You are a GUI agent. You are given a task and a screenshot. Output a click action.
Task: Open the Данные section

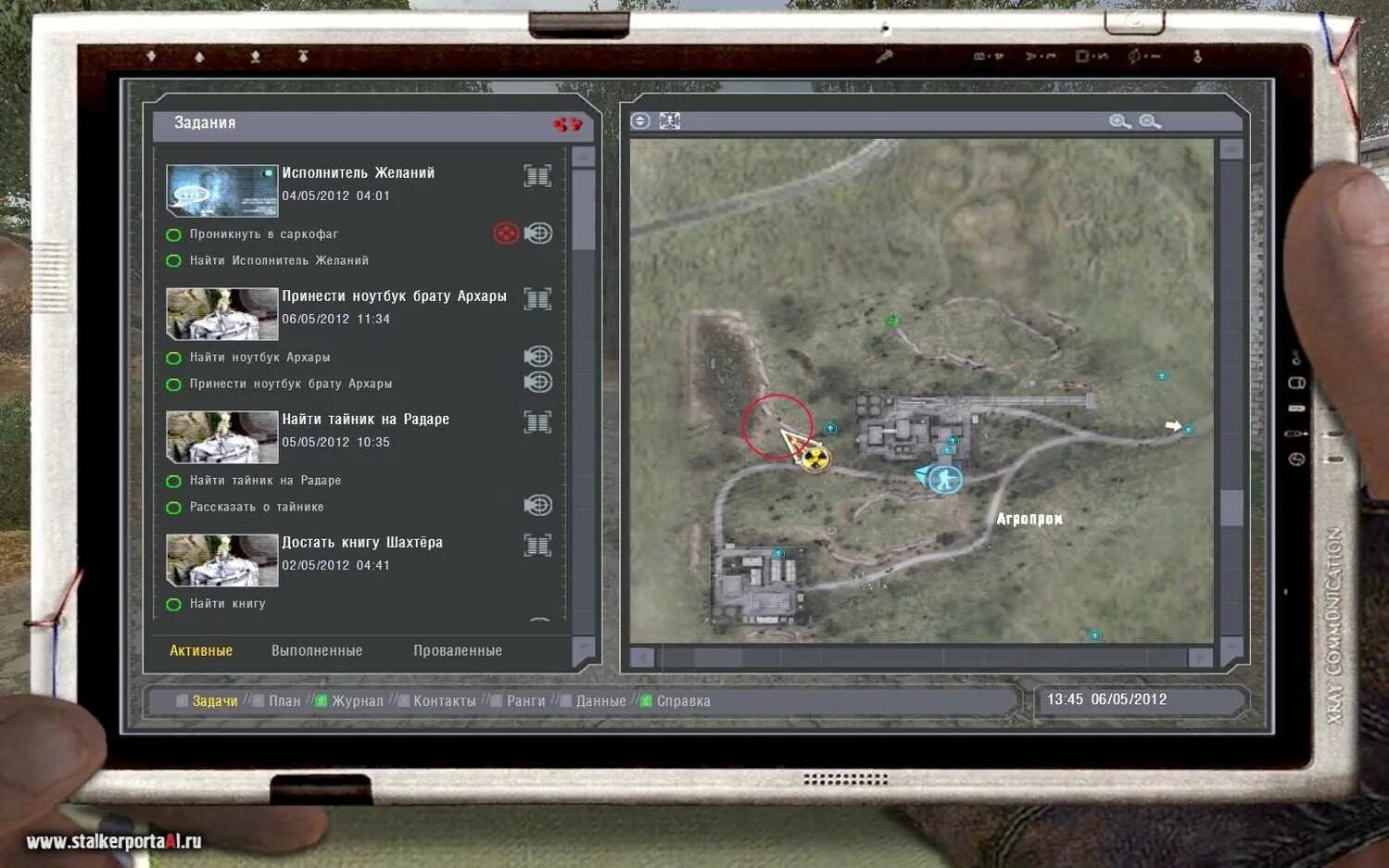[x=601, y=701]
